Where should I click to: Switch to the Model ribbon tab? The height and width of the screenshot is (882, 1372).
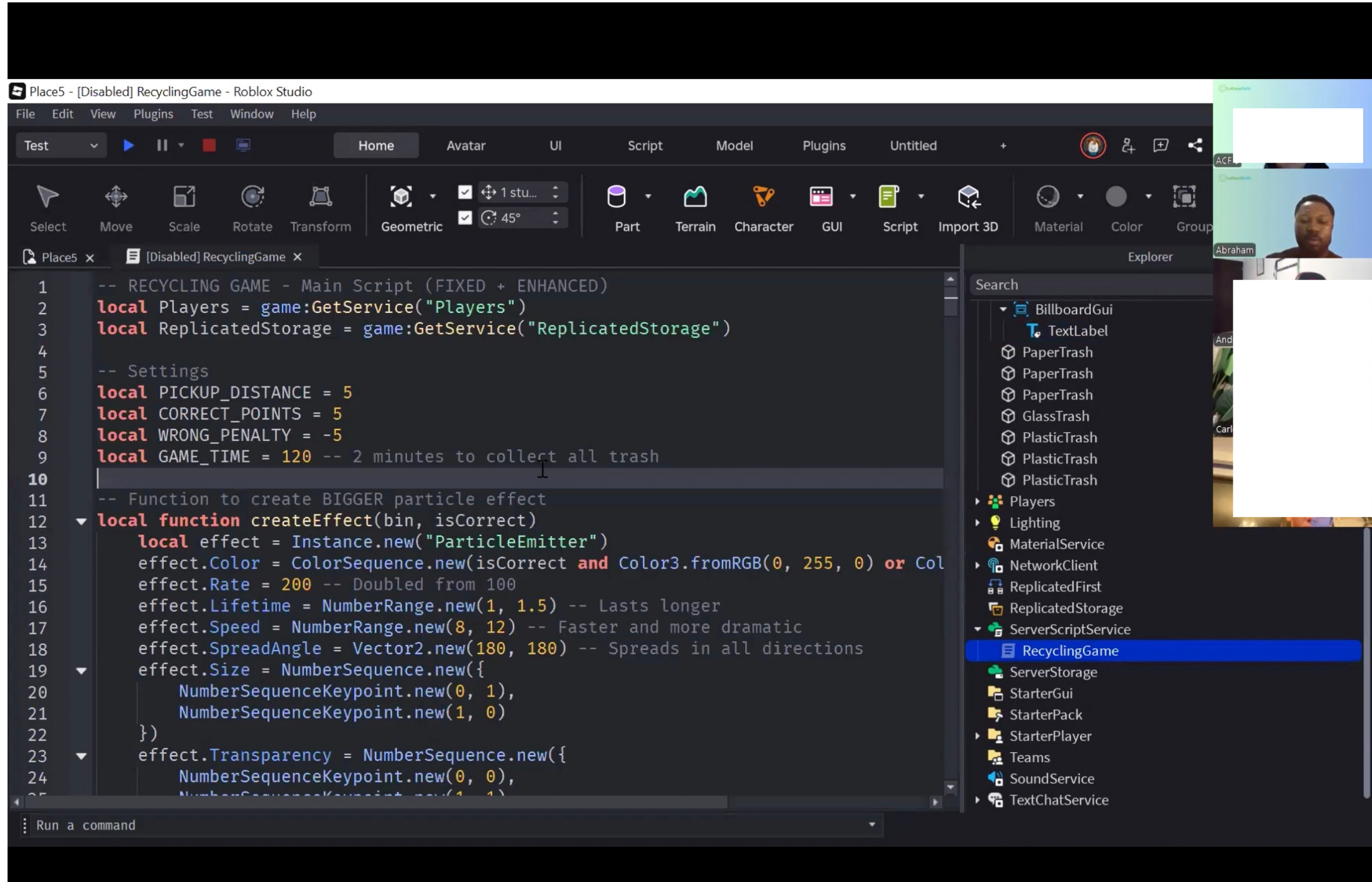coord(734,145)
